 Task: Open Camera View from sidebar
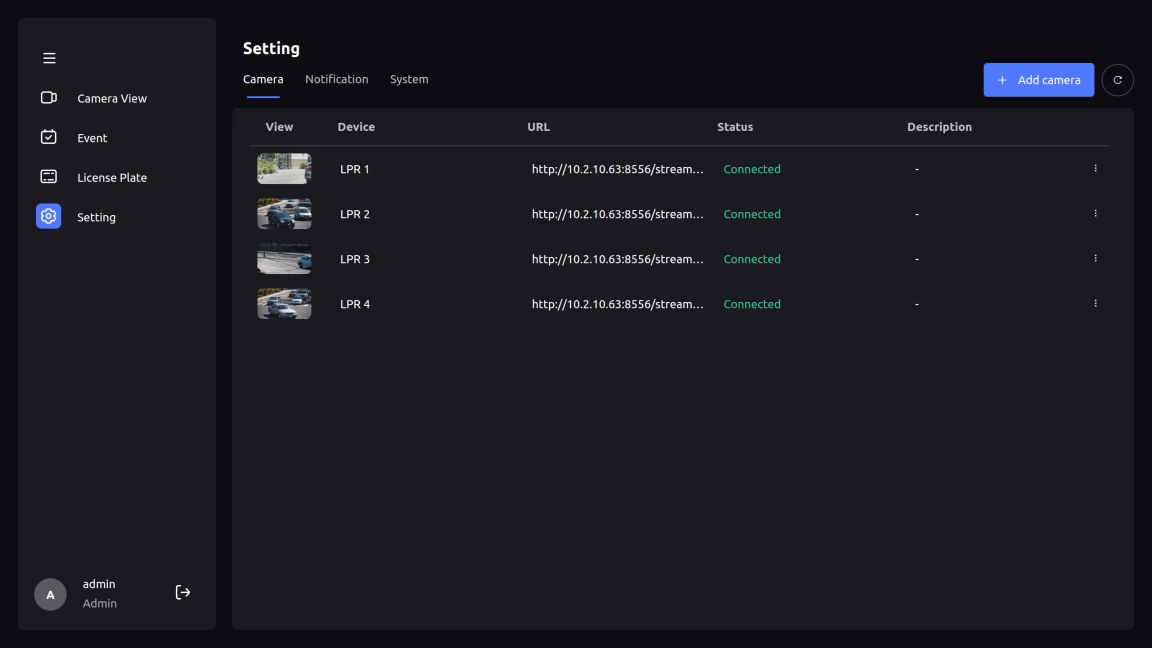pyautogui.click(x=111, y=98)
